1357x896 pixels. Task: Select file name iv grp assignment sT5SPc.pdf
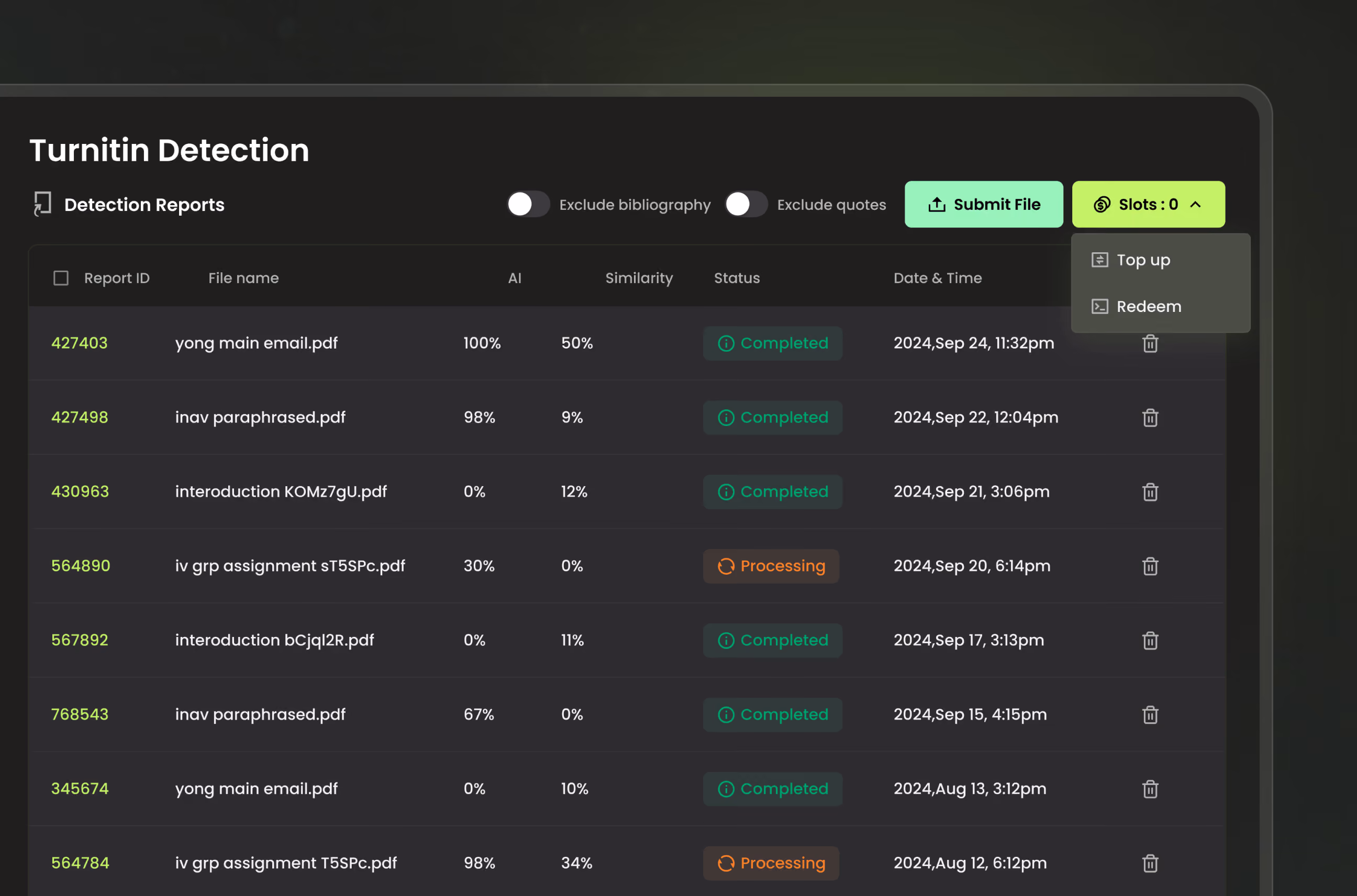point(290,566)
